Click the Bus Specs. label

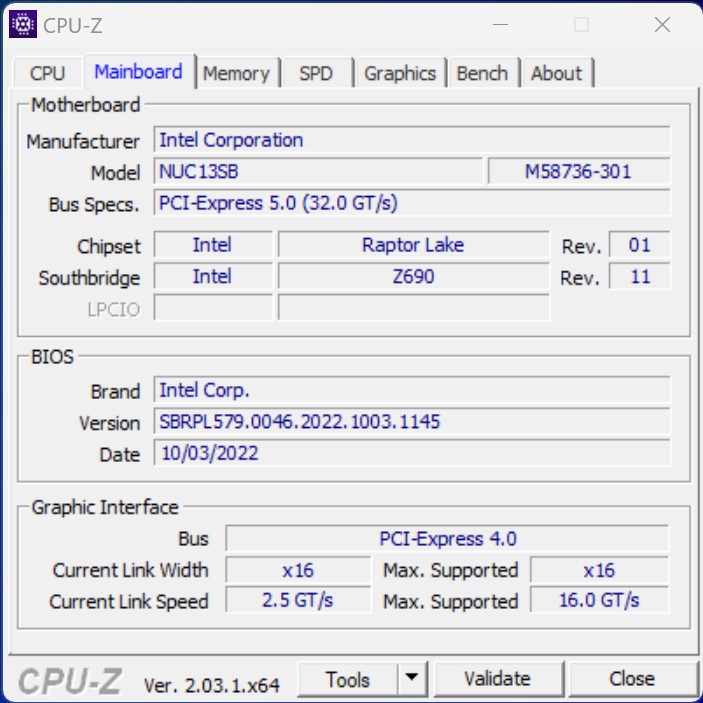point(94,205)
